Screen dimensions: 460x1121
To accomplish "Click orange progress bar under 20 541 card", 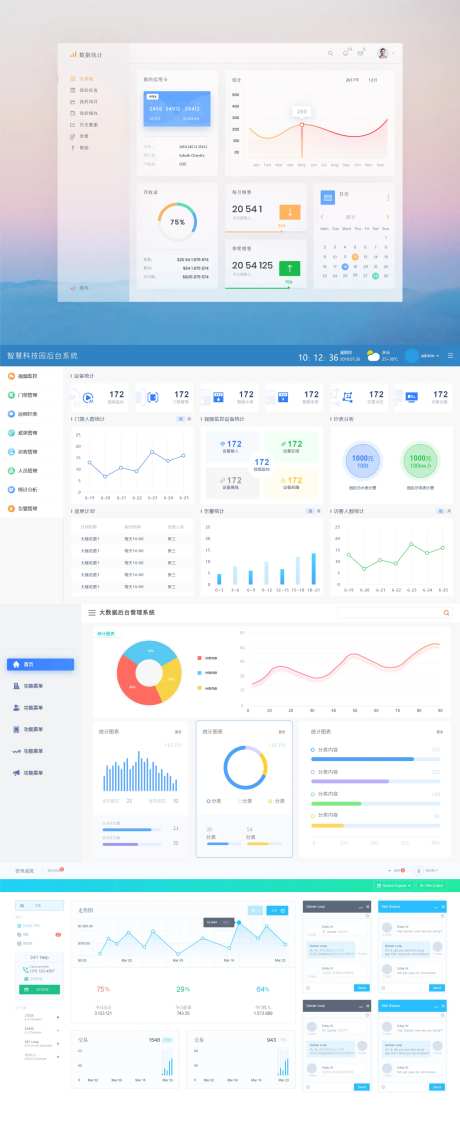I will click(254, 230).
